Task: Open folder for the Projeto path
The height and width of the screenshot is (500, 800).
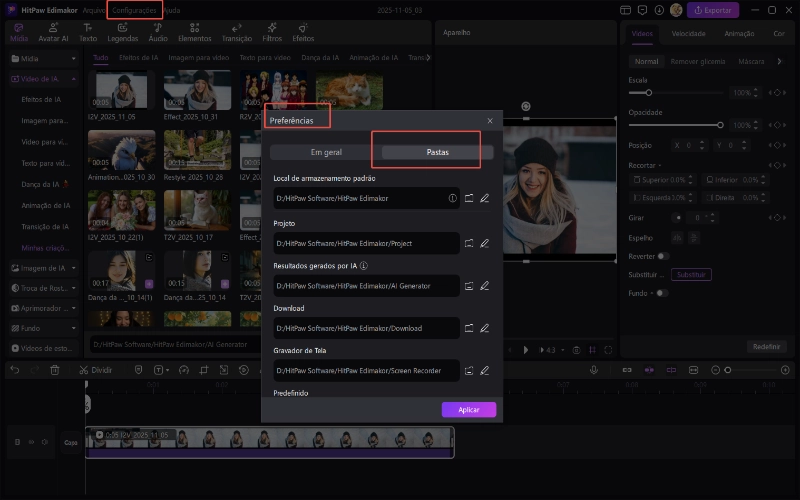Action: 469,243
